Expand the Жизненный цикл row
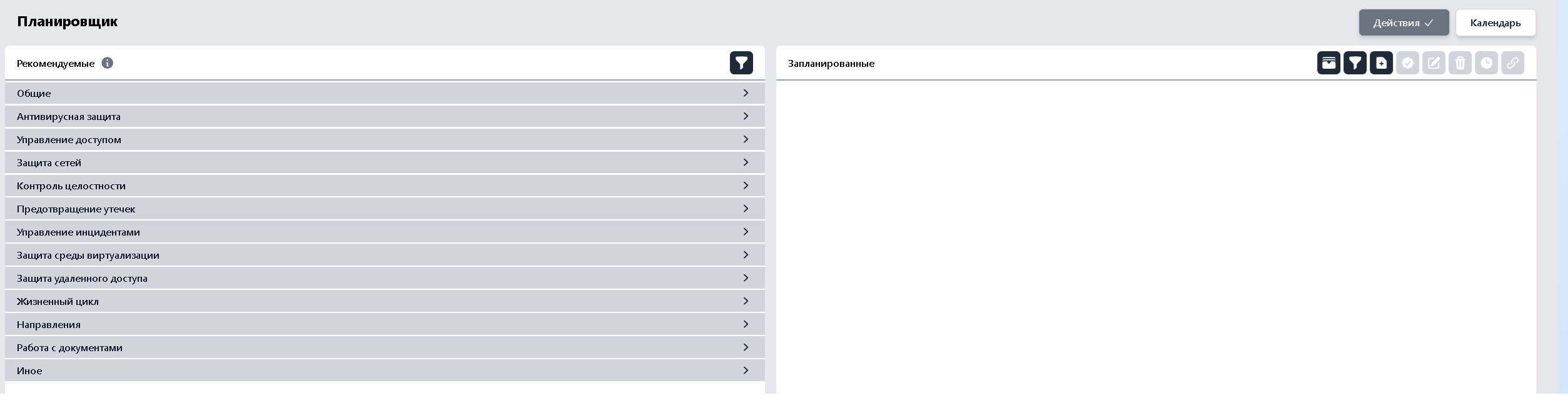Viewport: 1568px width, 408px height. (x=385, y=301)
